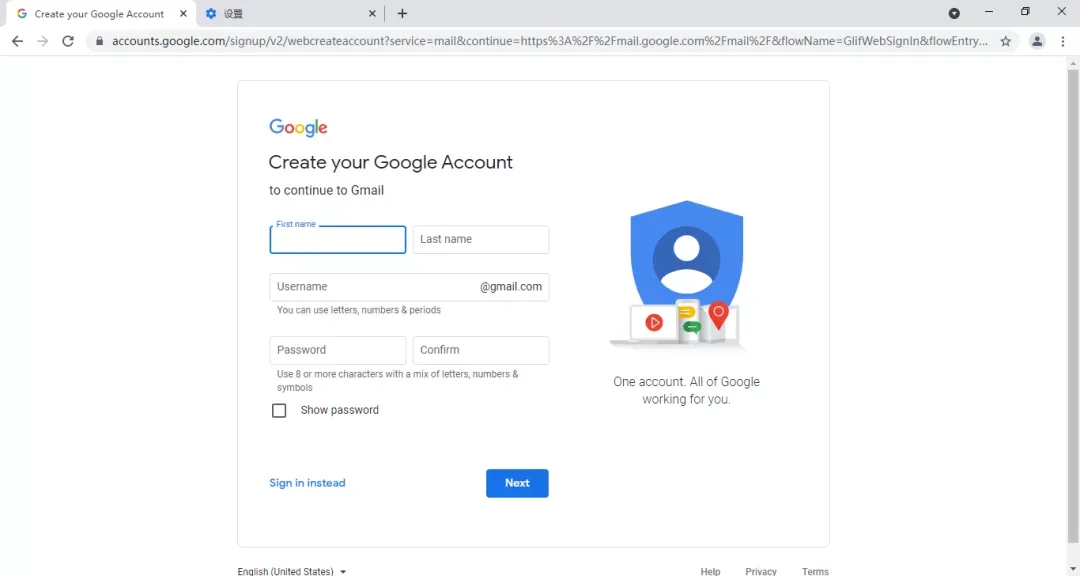Select the Create your Google Account tab

[98, 14]
